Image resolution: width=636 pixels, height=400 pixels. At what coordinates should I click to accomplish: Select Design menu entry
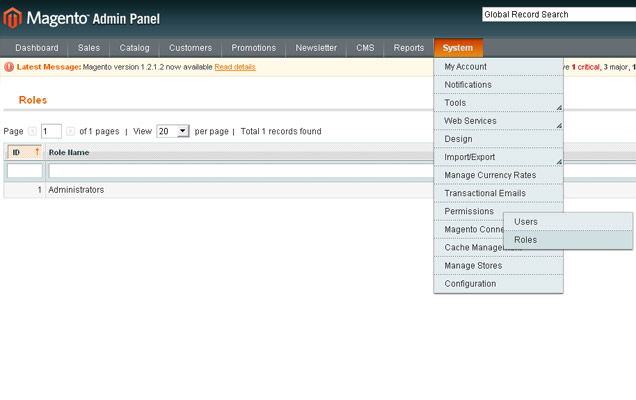pyautogui.click(x=498, y=139)
